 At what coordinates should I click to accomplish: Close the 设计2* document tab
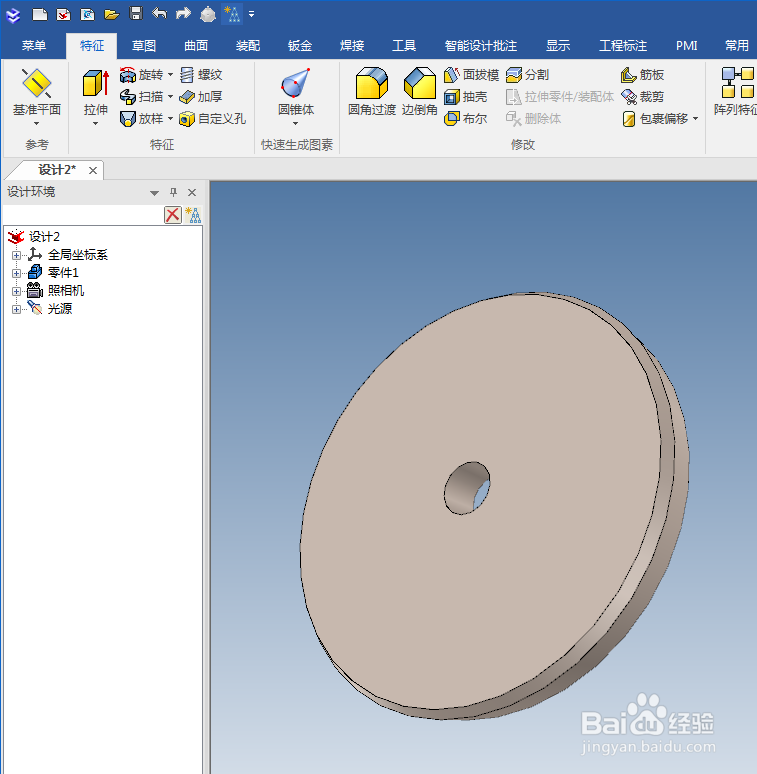93,170
